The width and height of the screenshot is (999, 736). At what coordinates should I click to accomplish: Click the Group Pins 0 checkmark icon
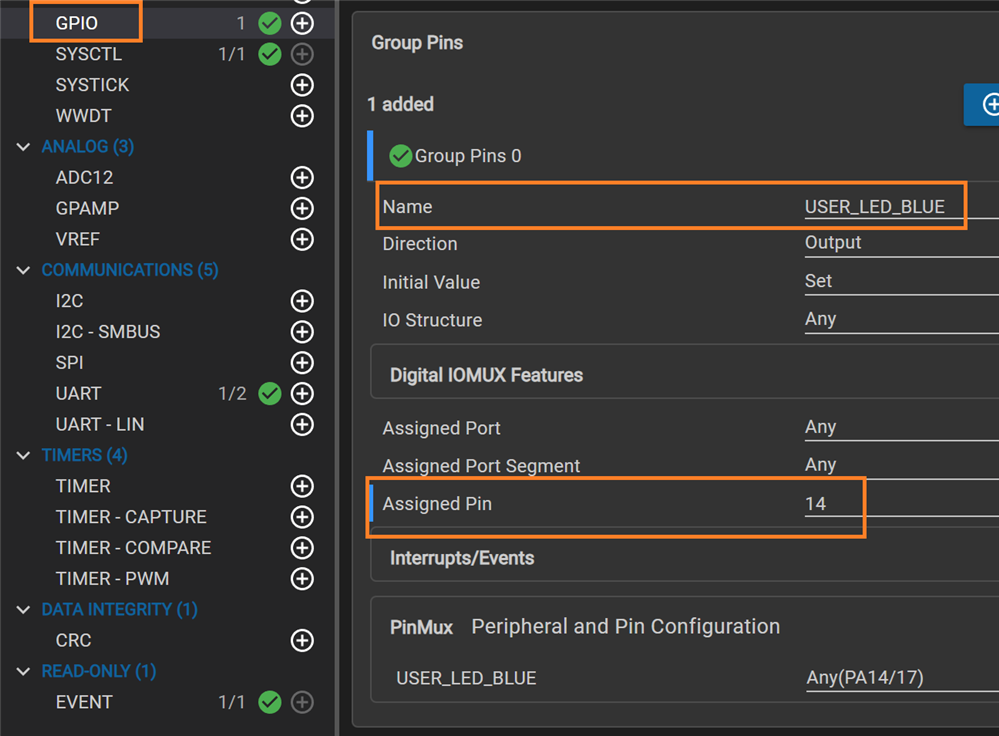tap(401, 156)
